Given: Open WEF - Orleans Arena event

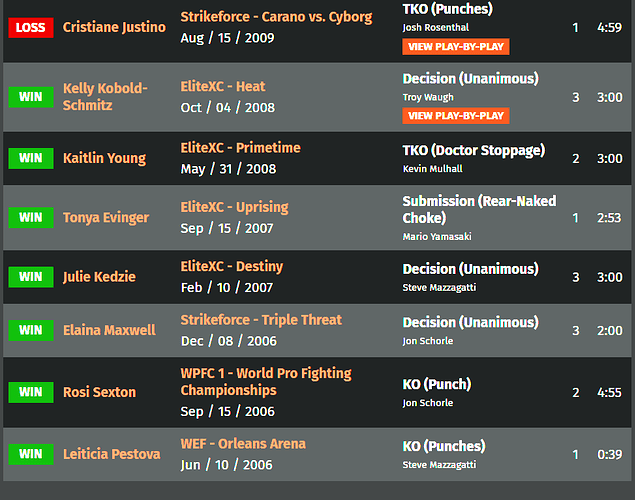Looking at the screenshot, I should click(243, 444).
